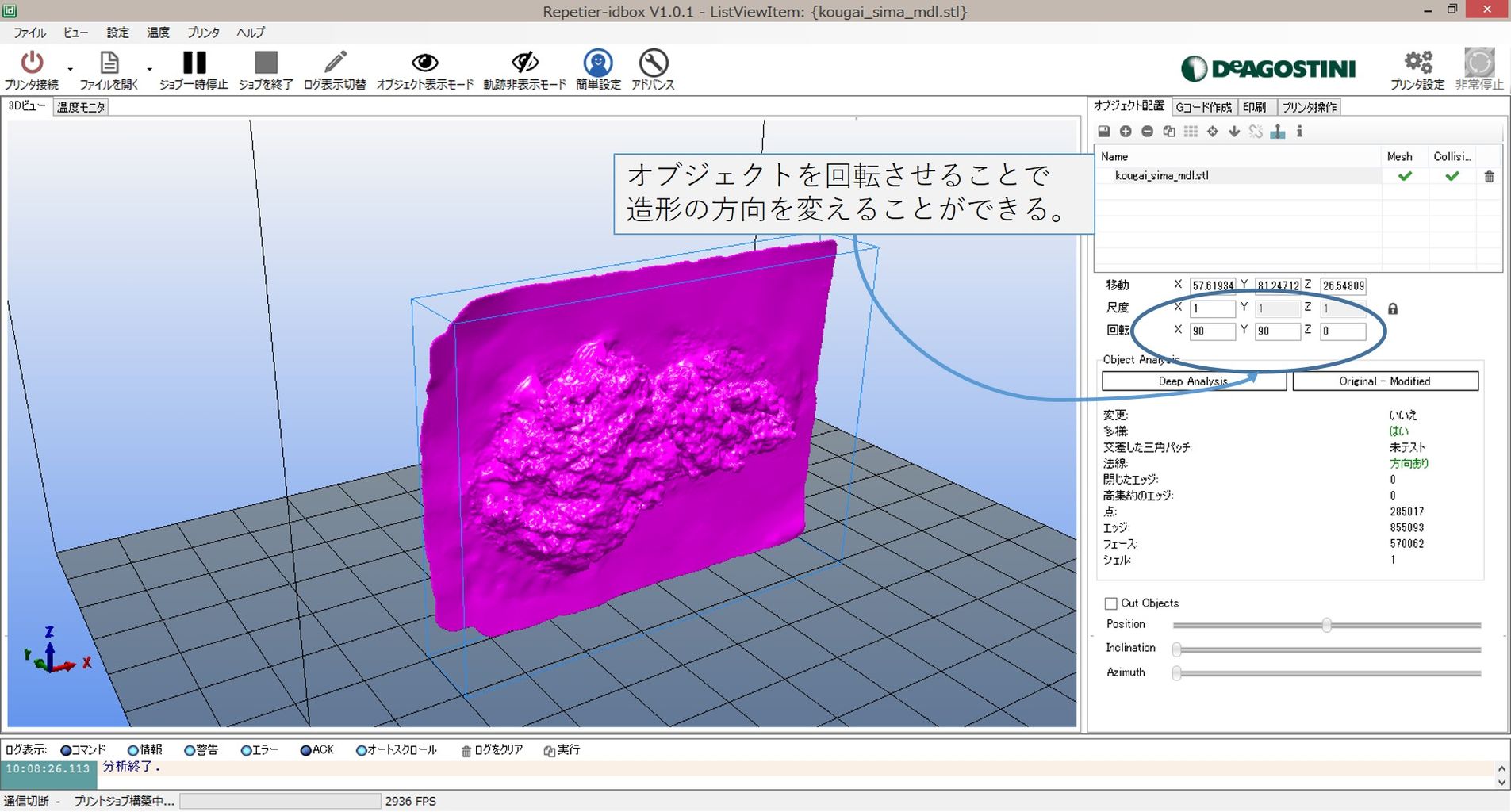Open the プリンタ menu

pos(203,33)
